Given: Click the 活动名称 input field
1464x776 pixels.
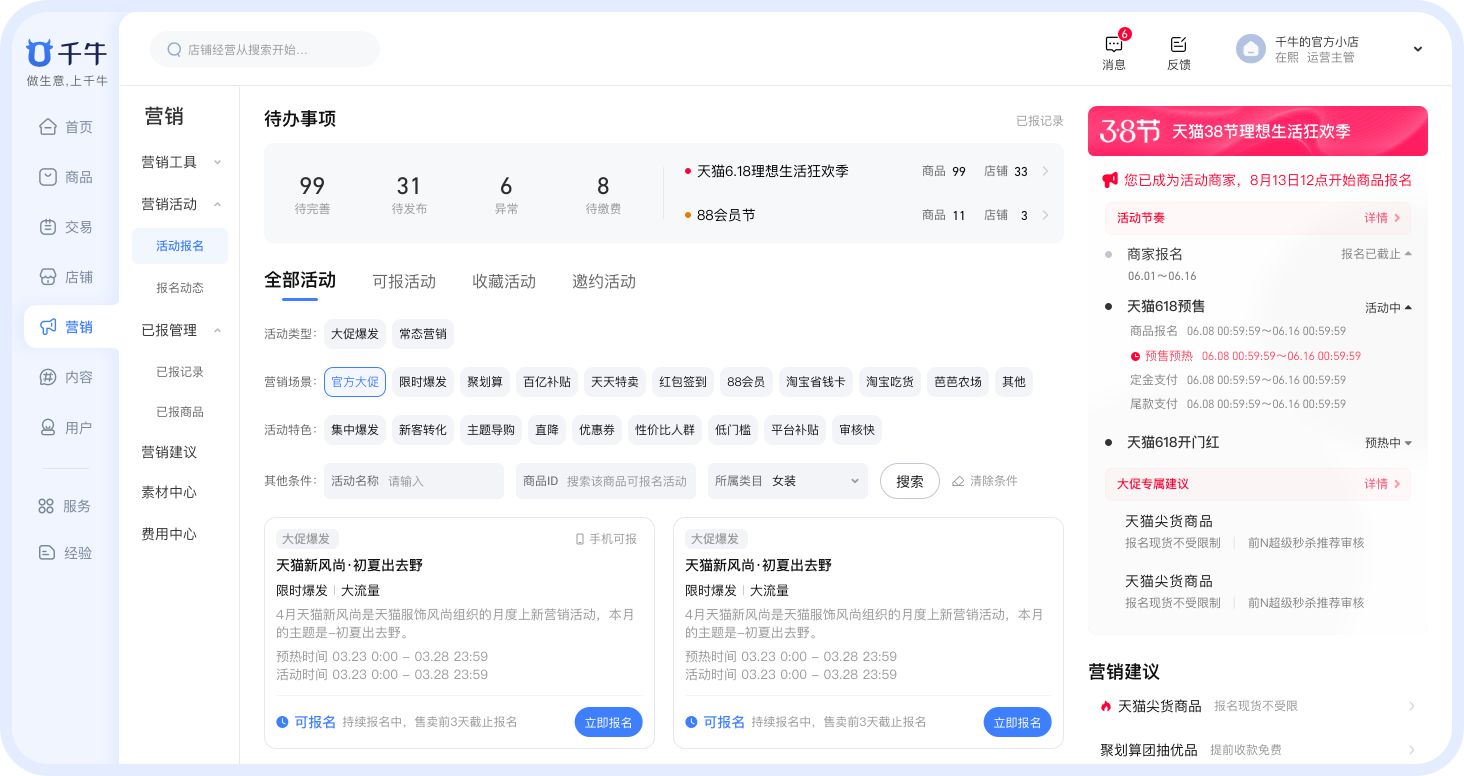Looking at the screenshot, I should pyautogui.click(x=414, y=481).
